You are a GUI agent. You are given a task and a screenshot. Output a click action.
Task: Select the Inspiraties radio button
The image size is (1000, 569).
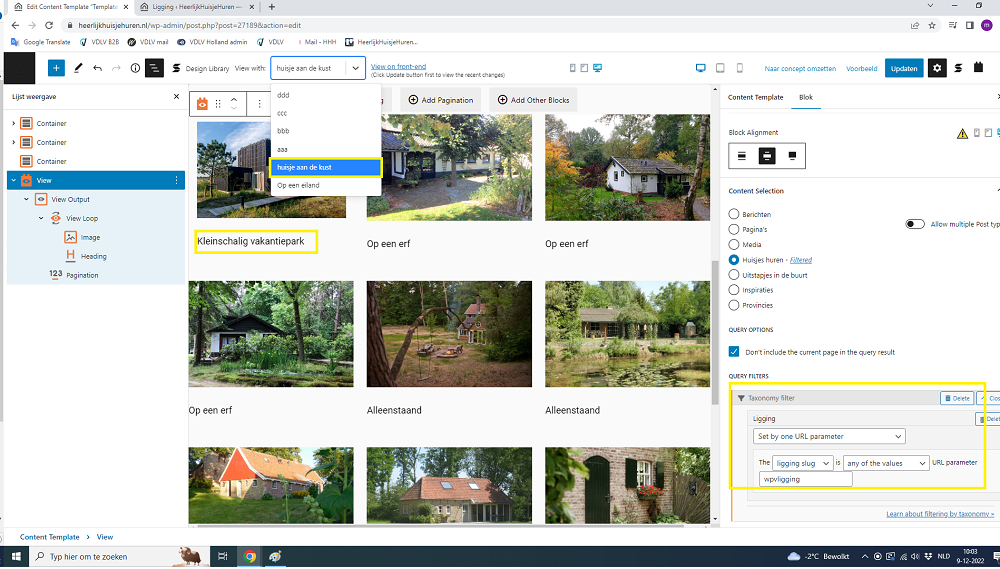click(x=734, y=290)
